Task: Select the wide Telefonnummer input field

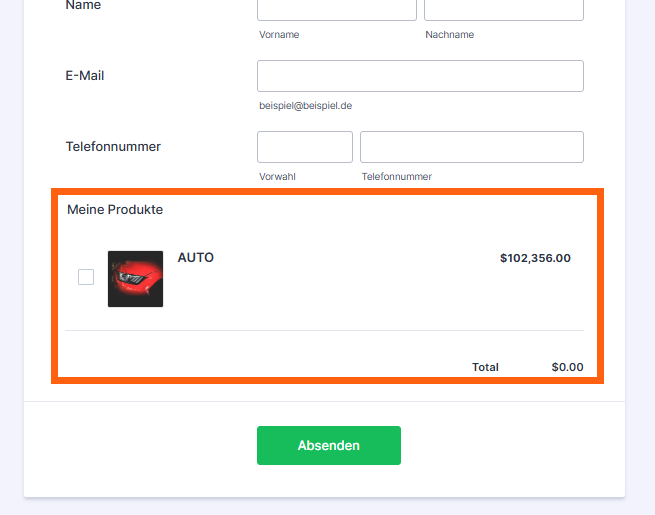Action: click(472, 147)
